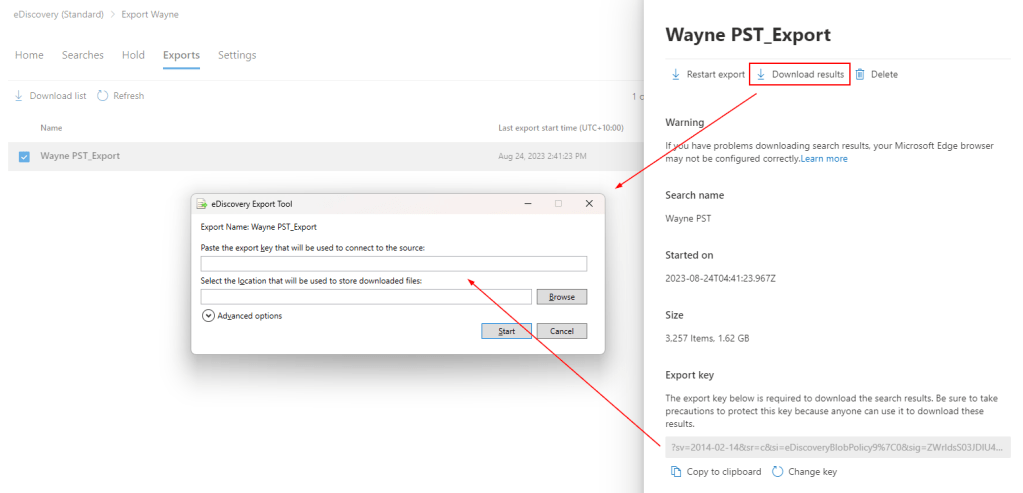Click the eDiscovery Export Tool title icon
Screen dimensions: 1023x493
(x=202, y=204)
